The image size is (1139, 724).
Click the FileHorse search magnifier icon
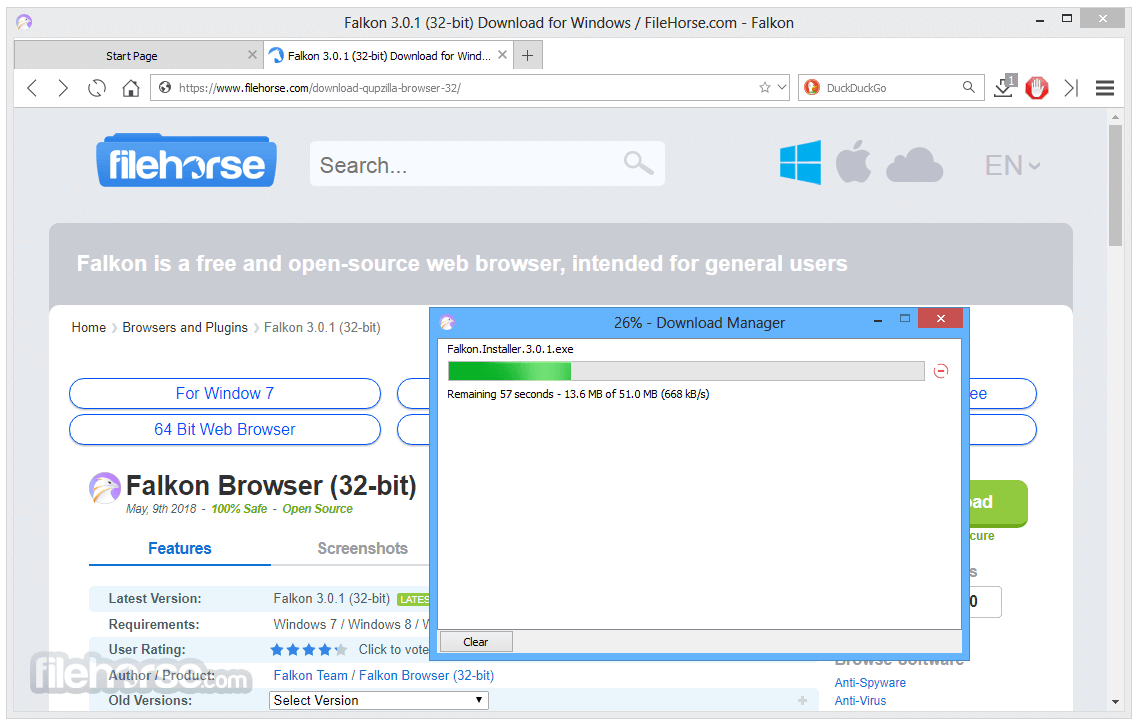click(639, 163)
